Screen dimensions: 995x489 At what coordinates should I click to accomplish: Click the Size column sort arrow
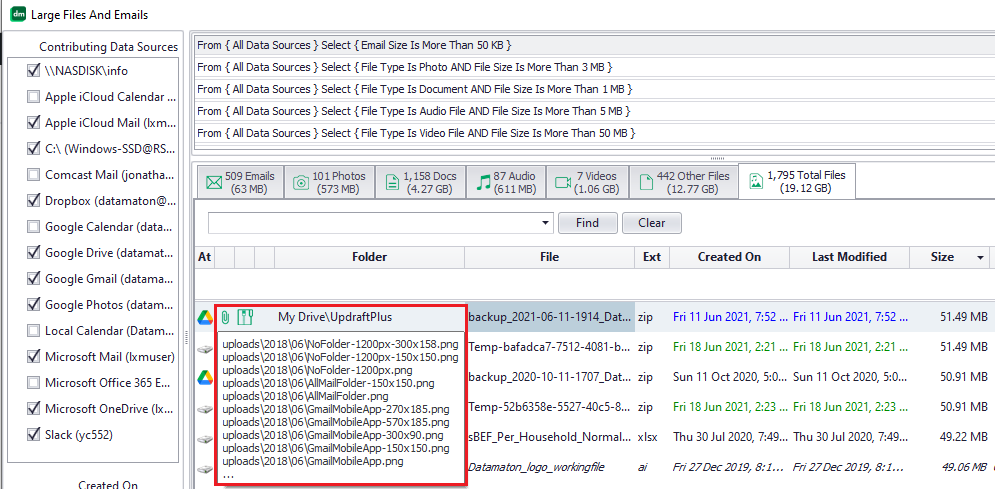[x=980, y=258]
